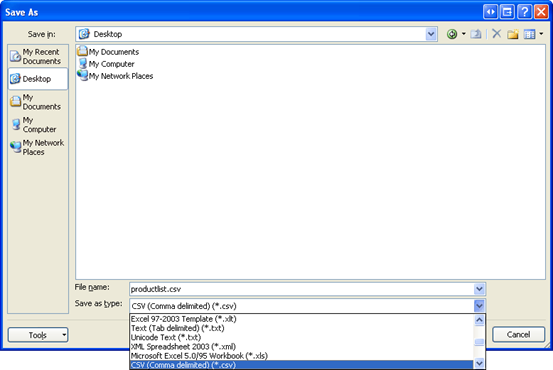The image size is (553, 370).
Task: Collapse the Save as type dropdown arrow
Action: click(x=479, y=306)
